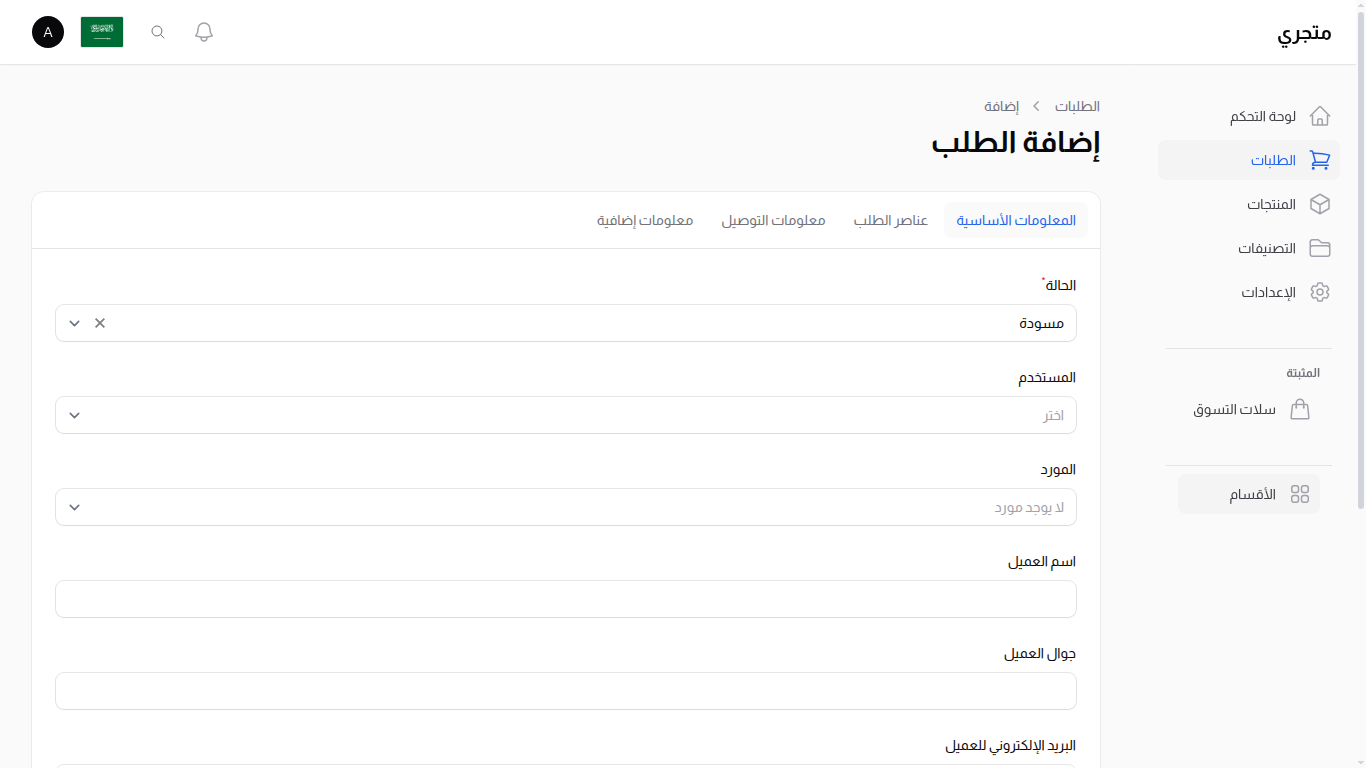Switch to the عناصر الطلب tab
Screen dimensions: 1366x768
(x=890, y=220)
